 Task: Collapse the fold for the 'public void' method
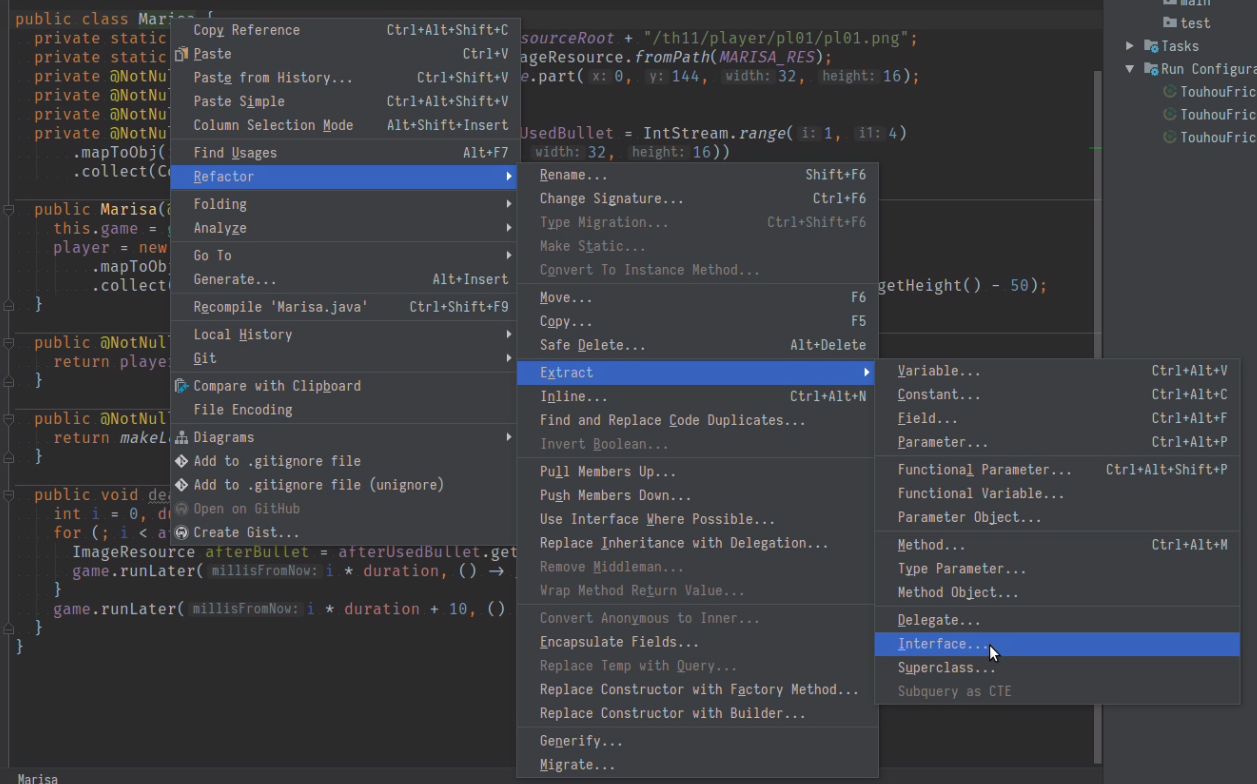pos(8,495)
